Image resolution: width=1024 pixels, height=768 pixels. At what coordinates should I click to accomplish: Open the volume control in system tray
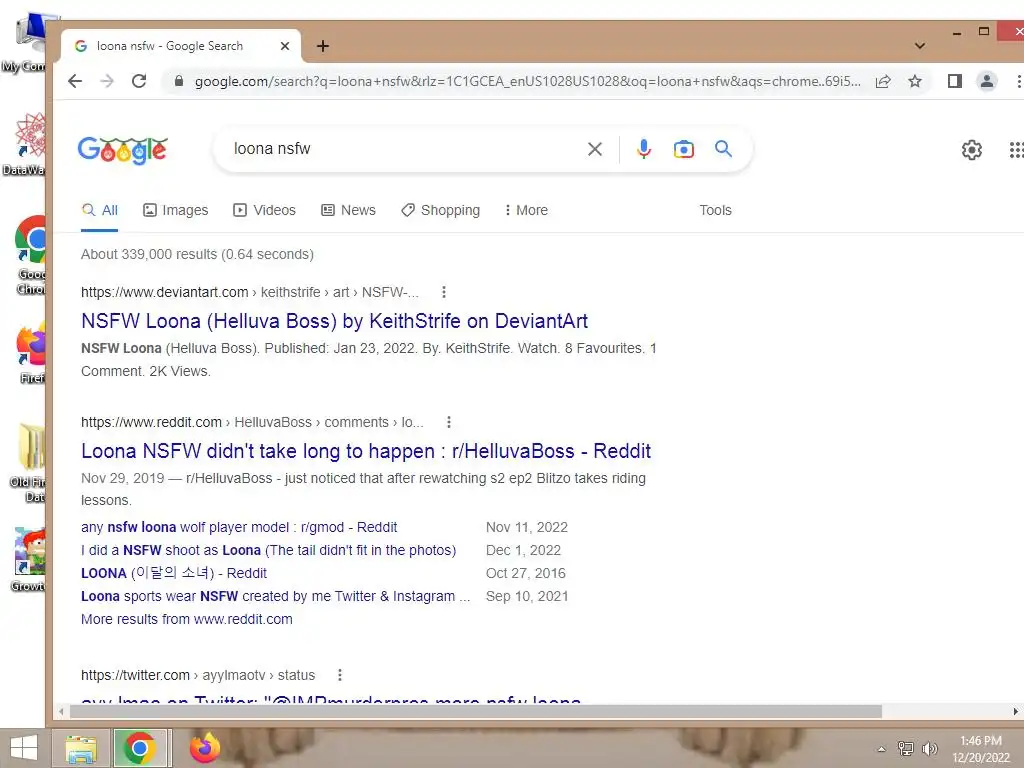coord(930,749)
